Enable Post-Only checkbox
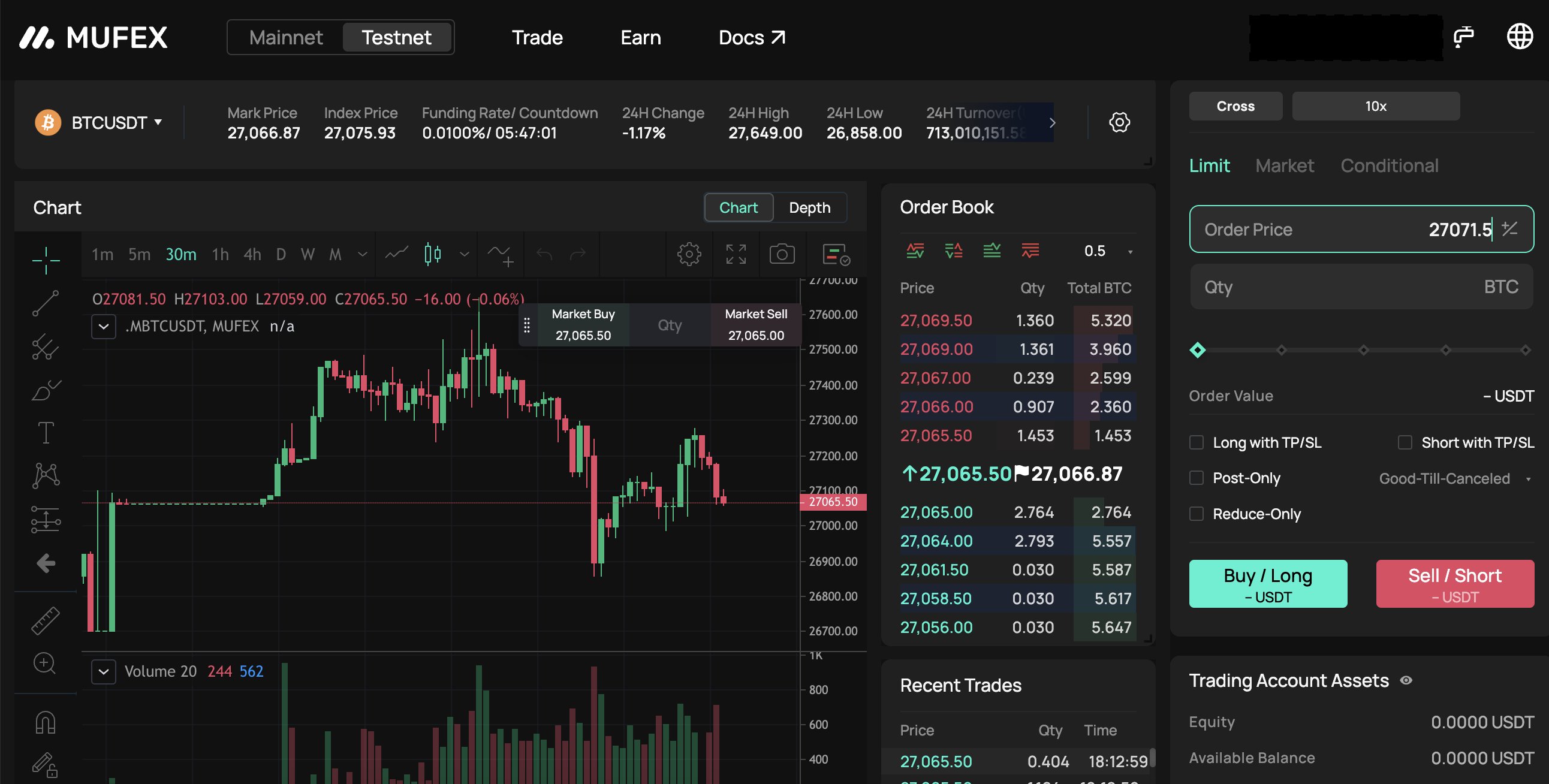The height and width of the screenshot is (784, 1549). pyautogui.click(x=1197, y=478)
